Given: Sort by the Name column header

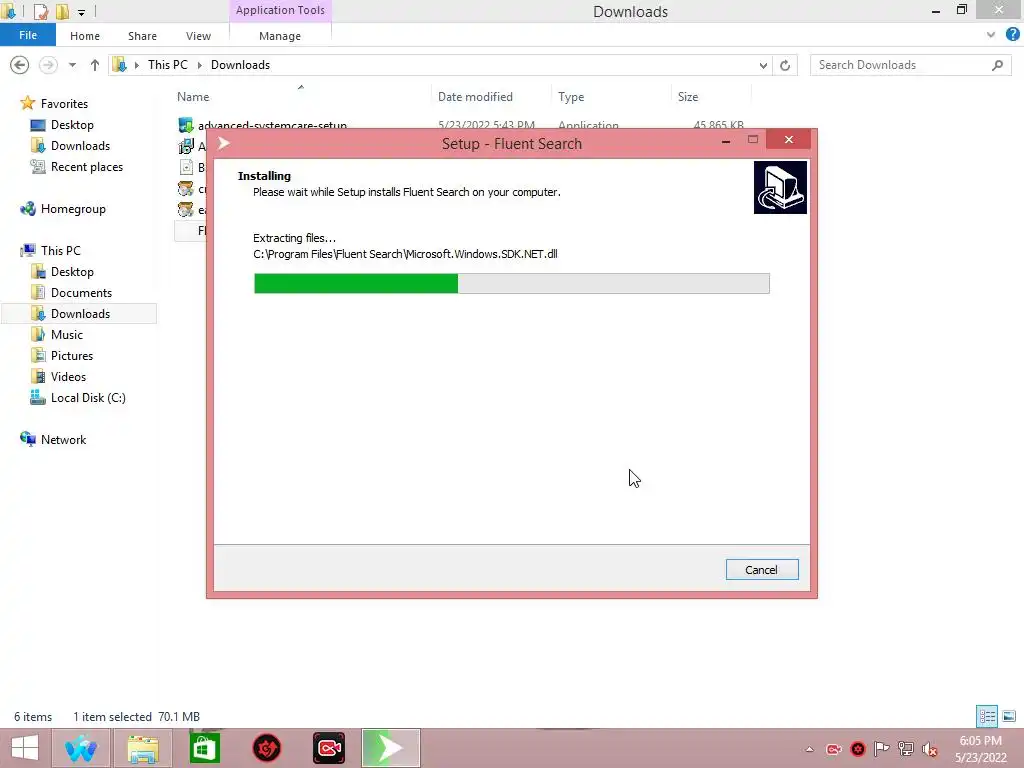Looking at the screenshot, I should tap(193, 97).
